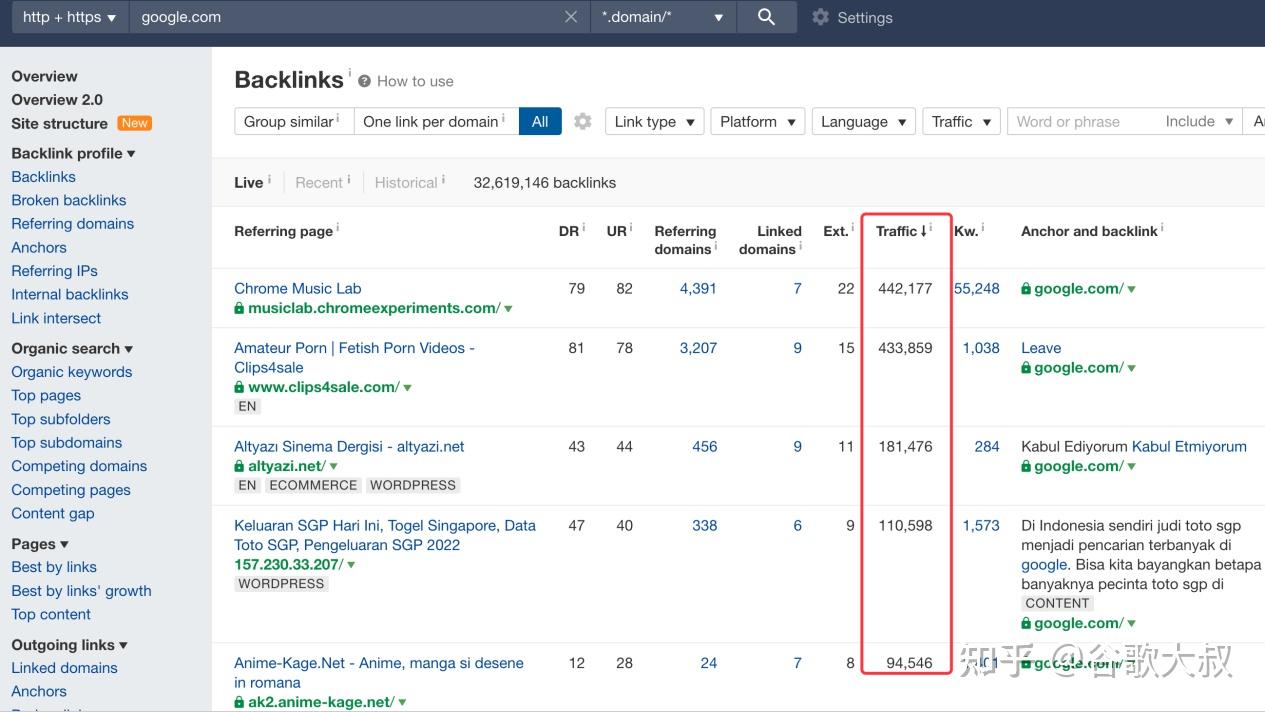This screenshot has height=712, width=1265.
Task: Expand the Link type filter dropdown
Action: click(654, 121)
